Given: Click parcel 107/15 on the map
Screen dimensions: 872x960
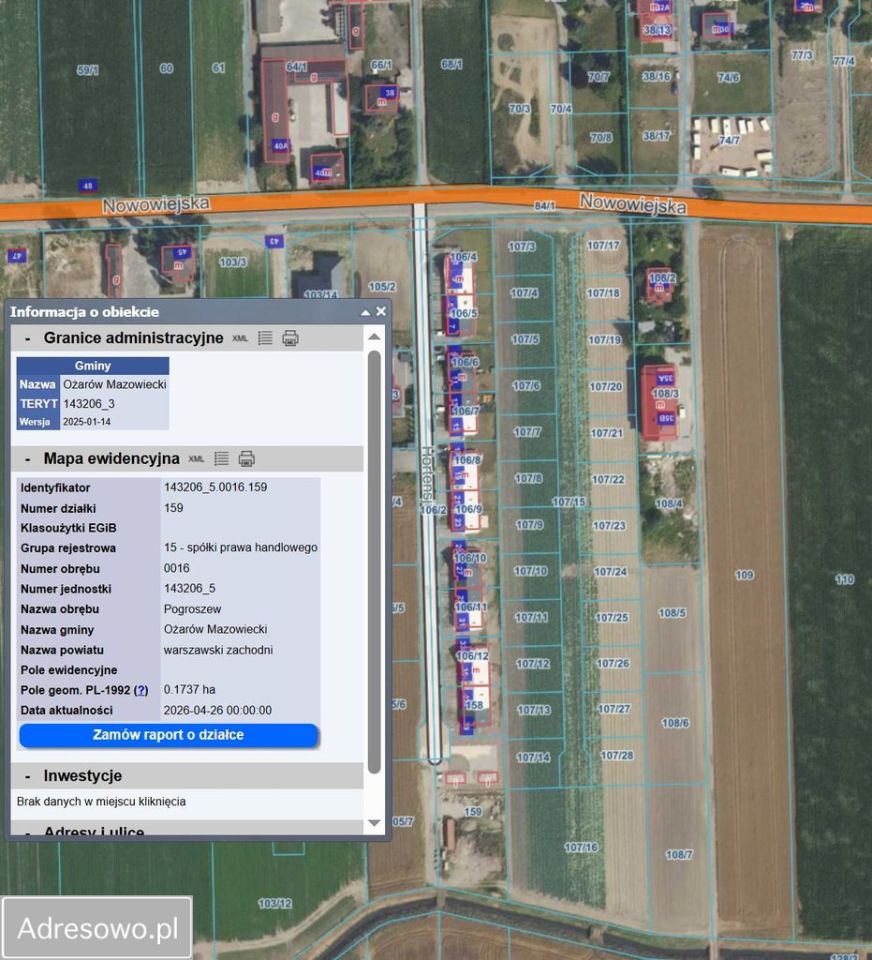Looking at the screenshot, I should 569,502.
